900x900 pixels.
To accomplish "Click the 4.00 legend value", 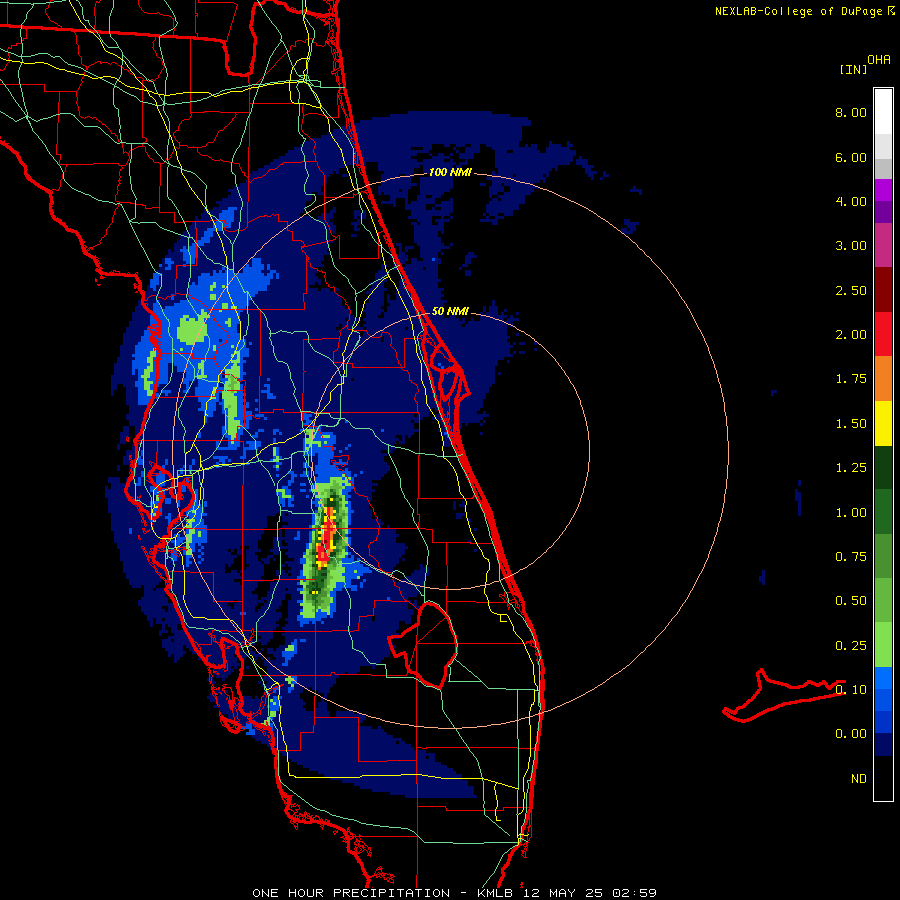I will pyautogui.click(x=851, y=201).
